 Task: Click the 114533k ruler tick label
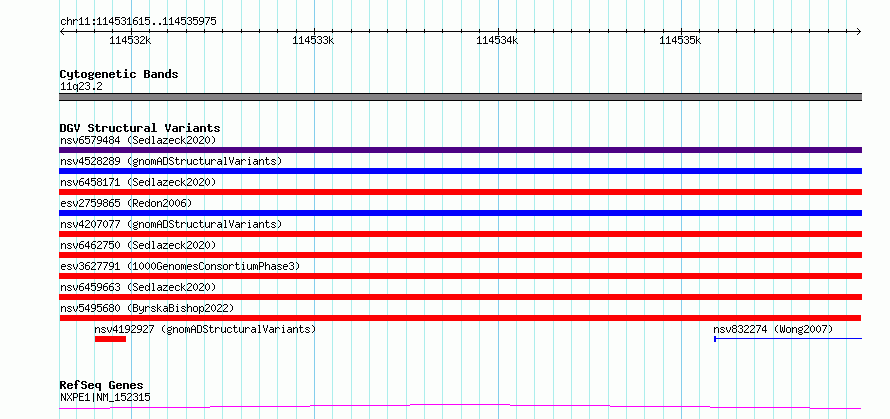[x=313, y=40]
